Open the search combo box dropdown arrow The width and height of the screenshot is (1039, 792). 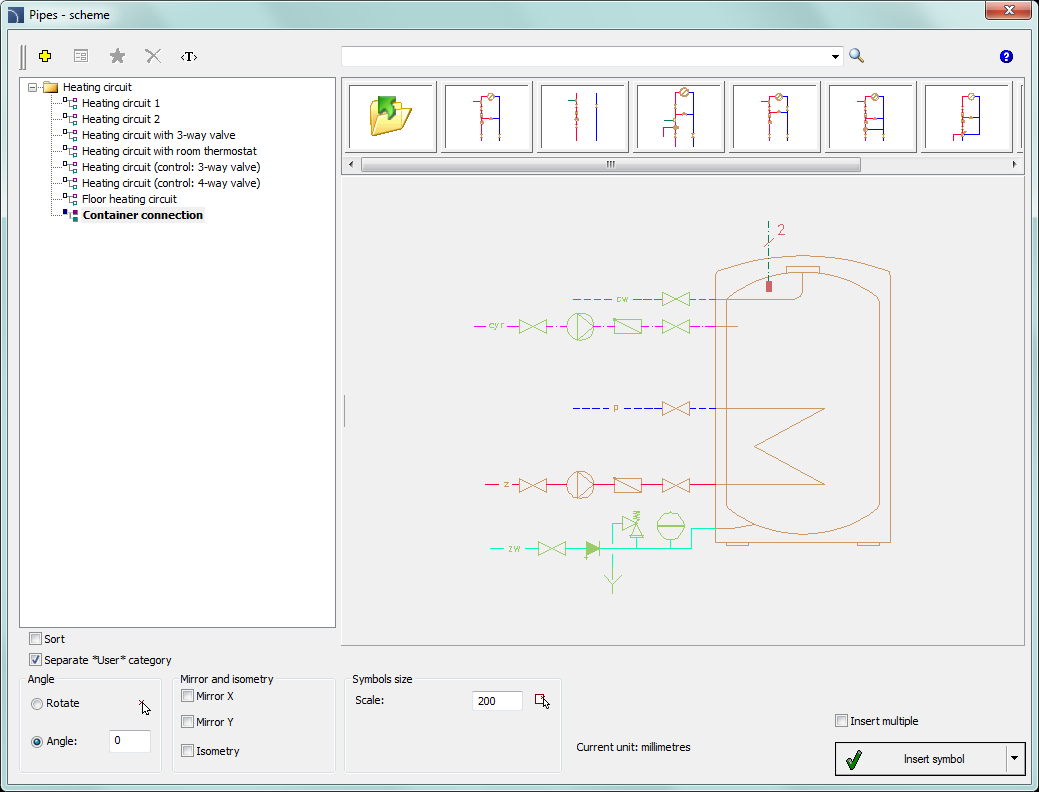pyautogui.click(x=835, y=57)
